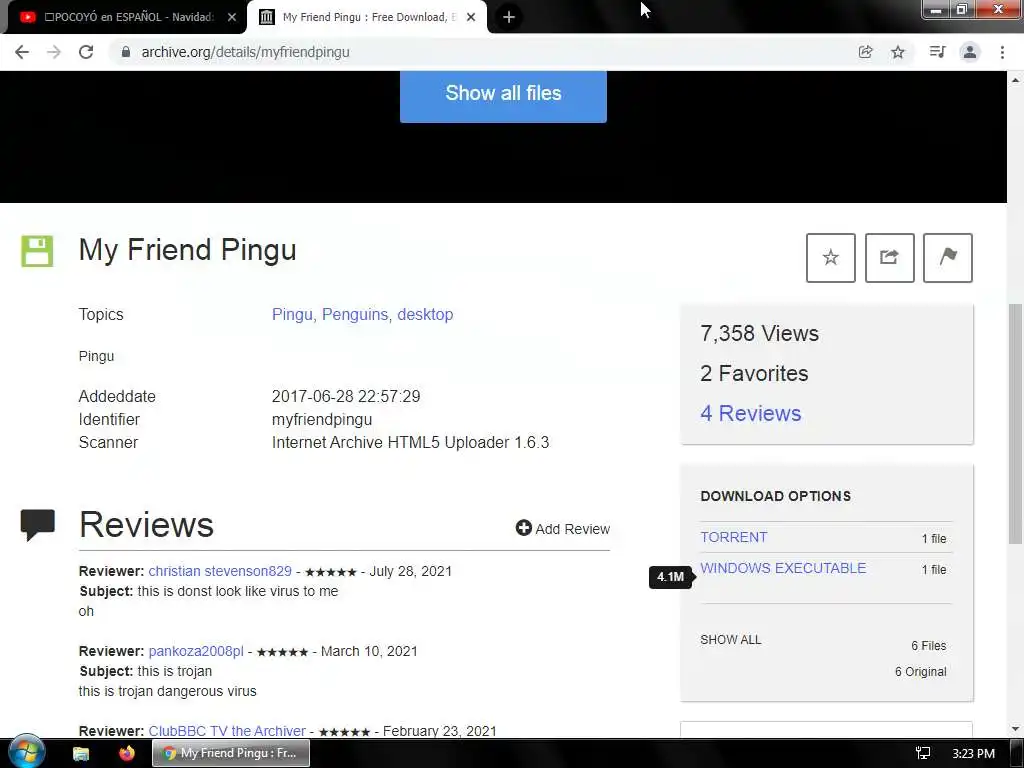
Task: Open reviewer christian stevenson829 profile
Action: [220, 571]
